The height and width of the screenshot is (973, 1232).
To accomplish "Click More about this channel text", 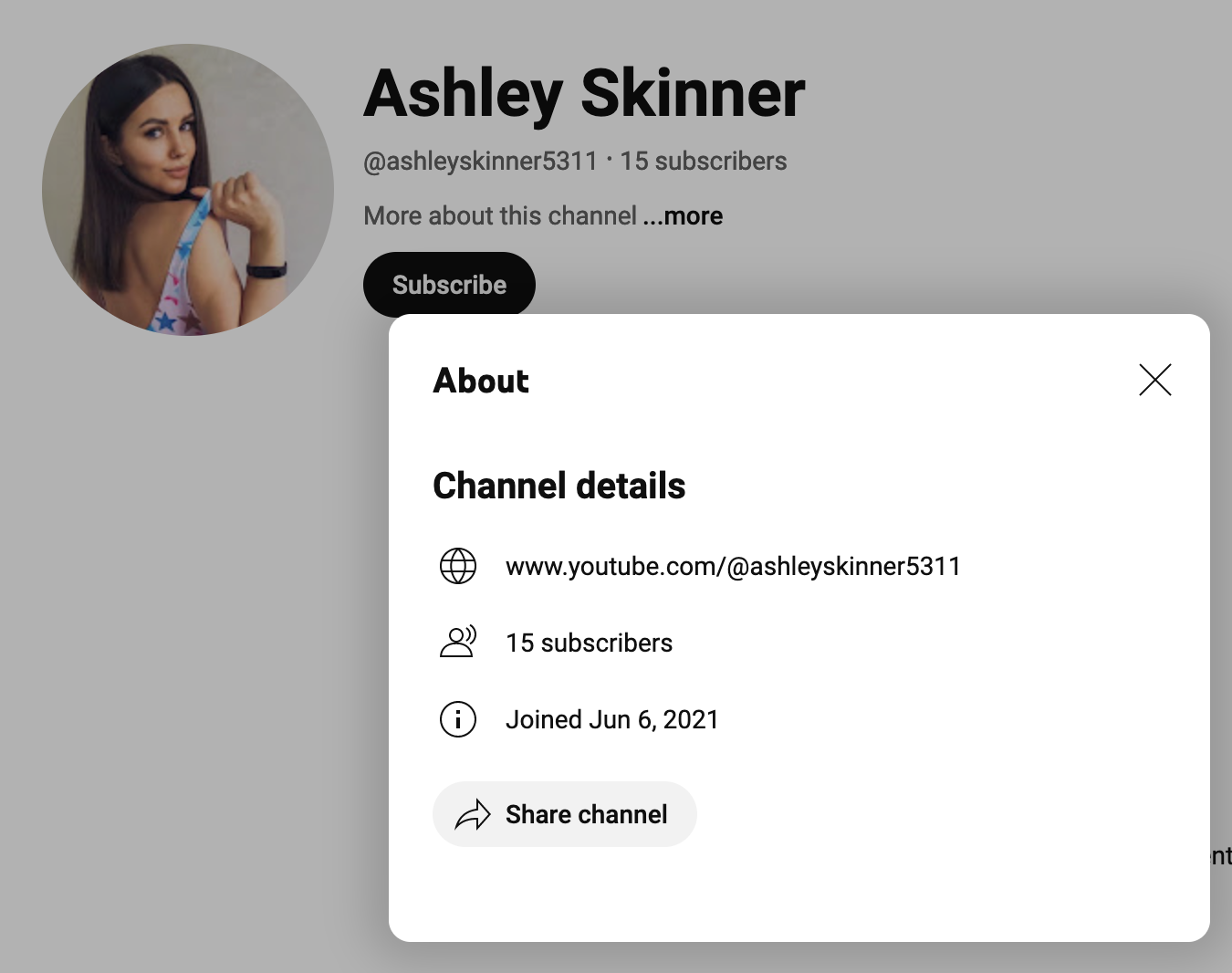I will (500, 216).
